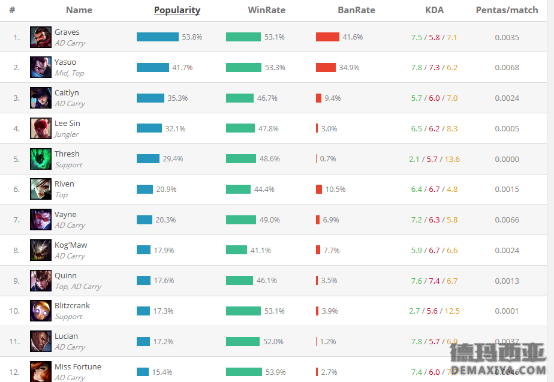Open Yasuo's champion portrait

click(41, 67)
